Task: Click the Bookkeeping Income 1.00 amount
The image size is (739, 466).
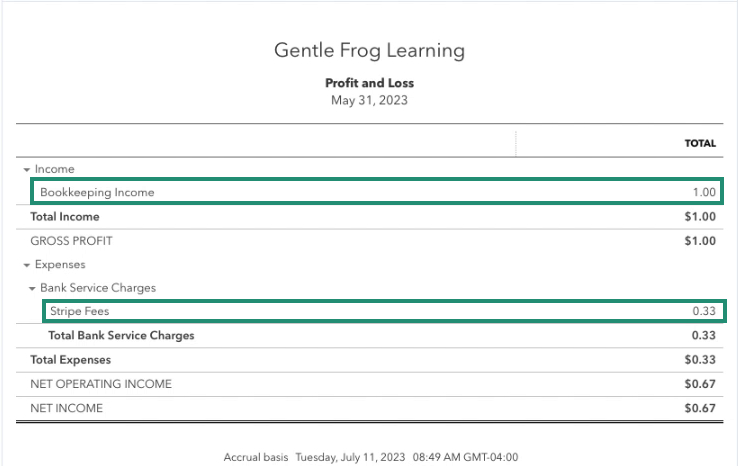Action: (704, 192)
